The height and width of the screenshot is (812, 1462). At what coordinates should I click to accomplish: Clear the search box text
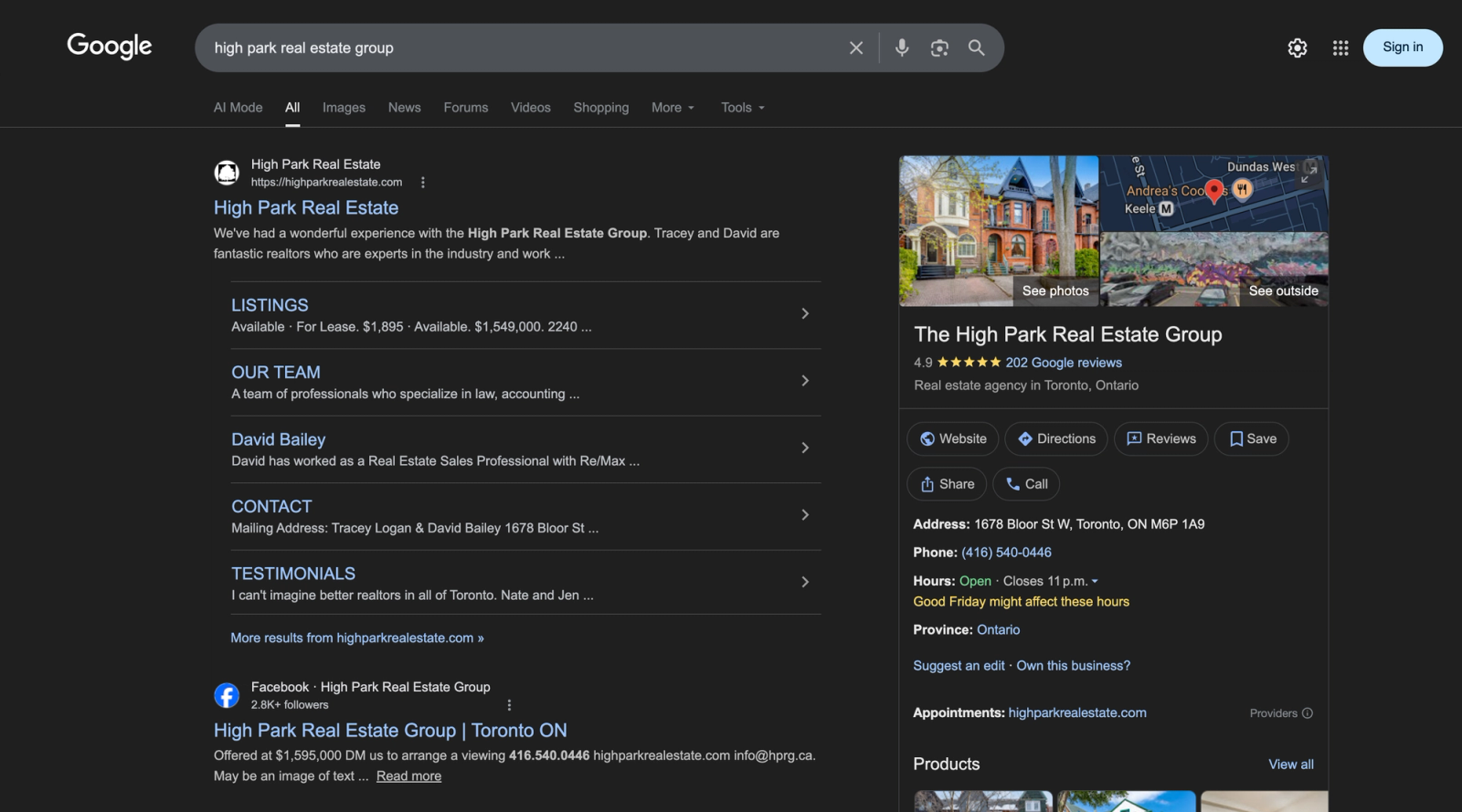[x=856, y=47]
